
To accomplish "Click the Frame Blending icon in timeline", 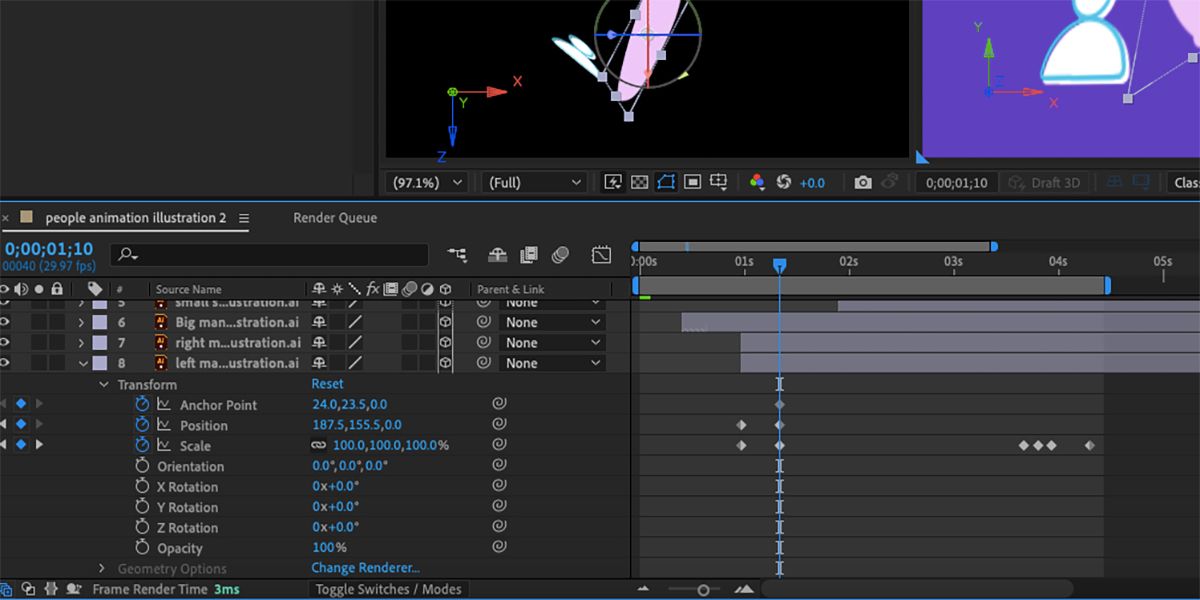I will click(x=529, y=255).
